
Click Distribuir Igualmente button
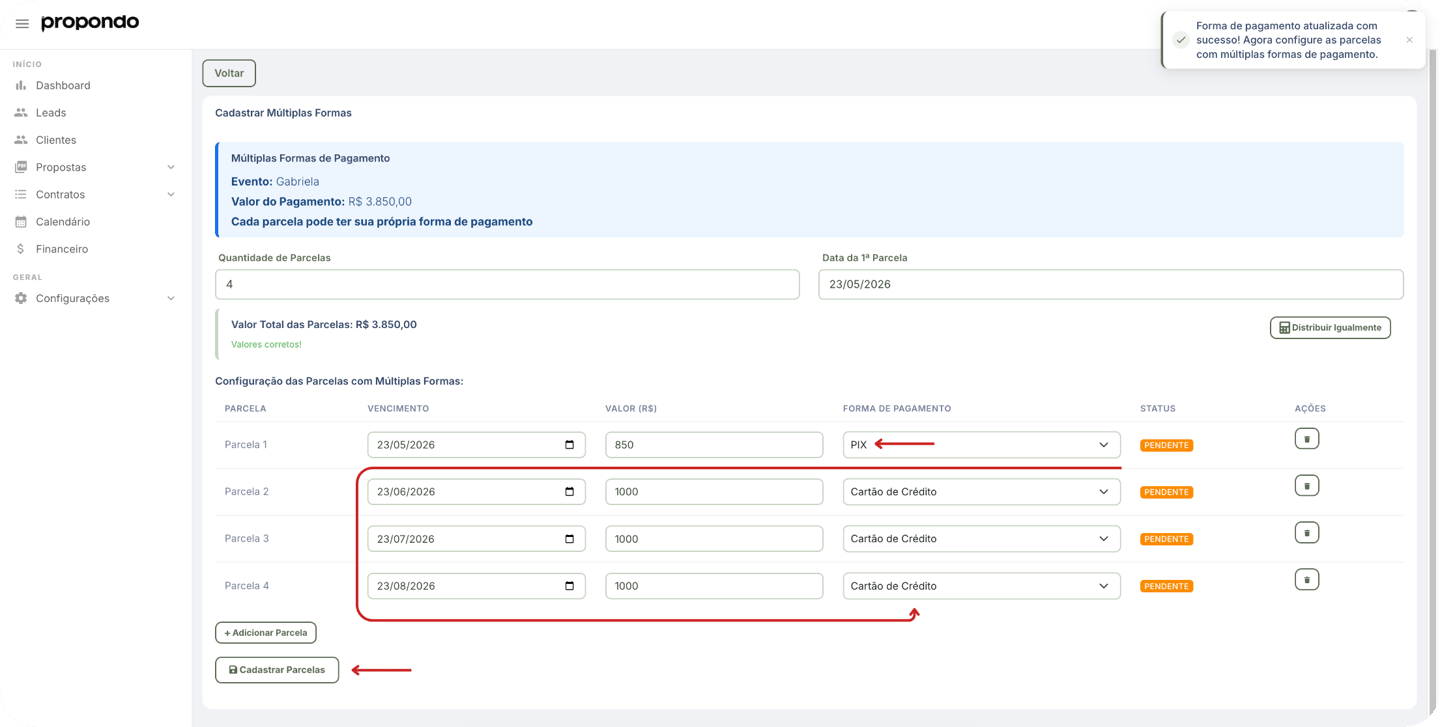1330,328
